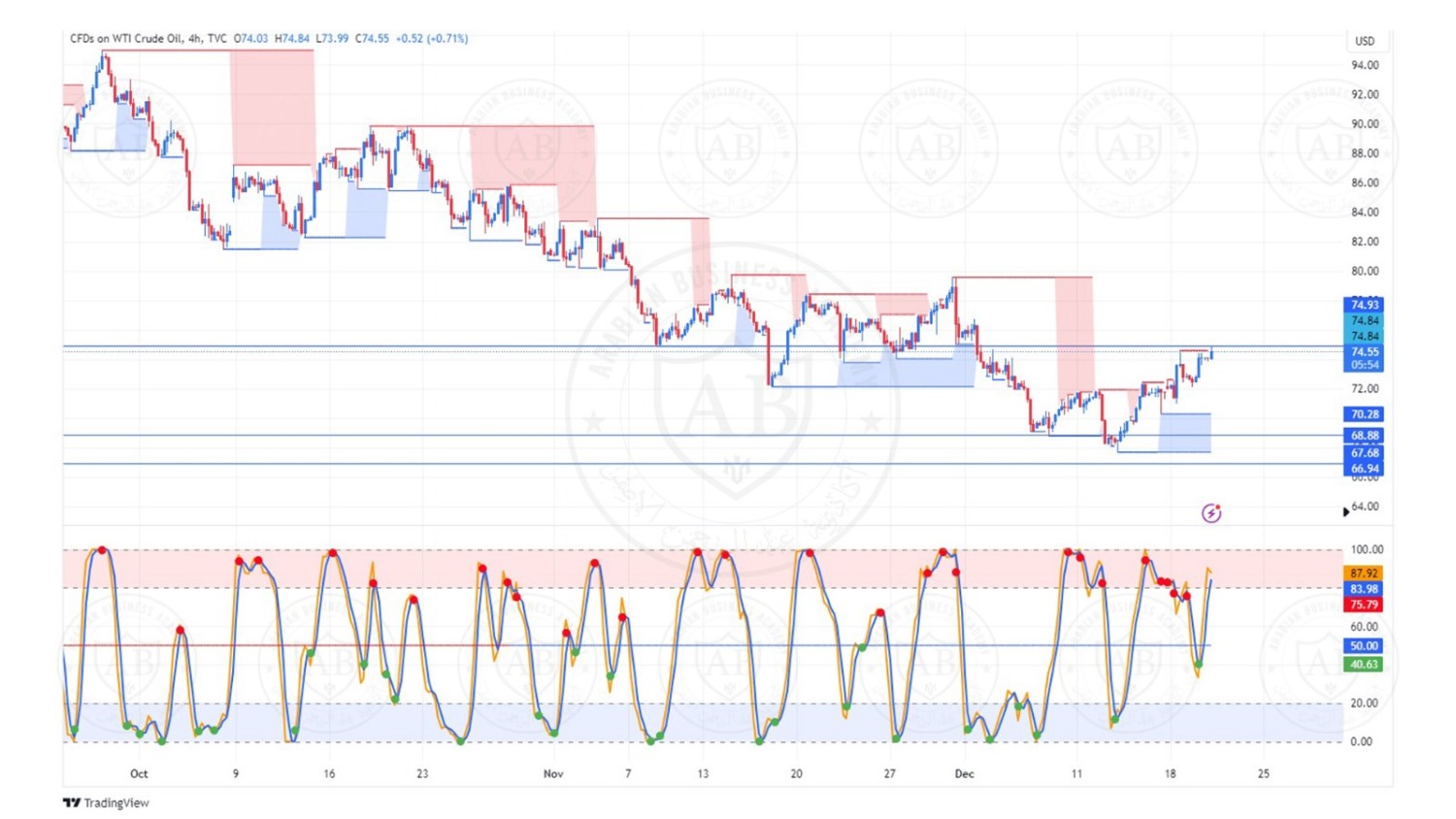The width and height of the screenshot is (1456, 819).
Task: Click the Dec label on time axis
Action: pyautogui.click(x=964, y=773)
